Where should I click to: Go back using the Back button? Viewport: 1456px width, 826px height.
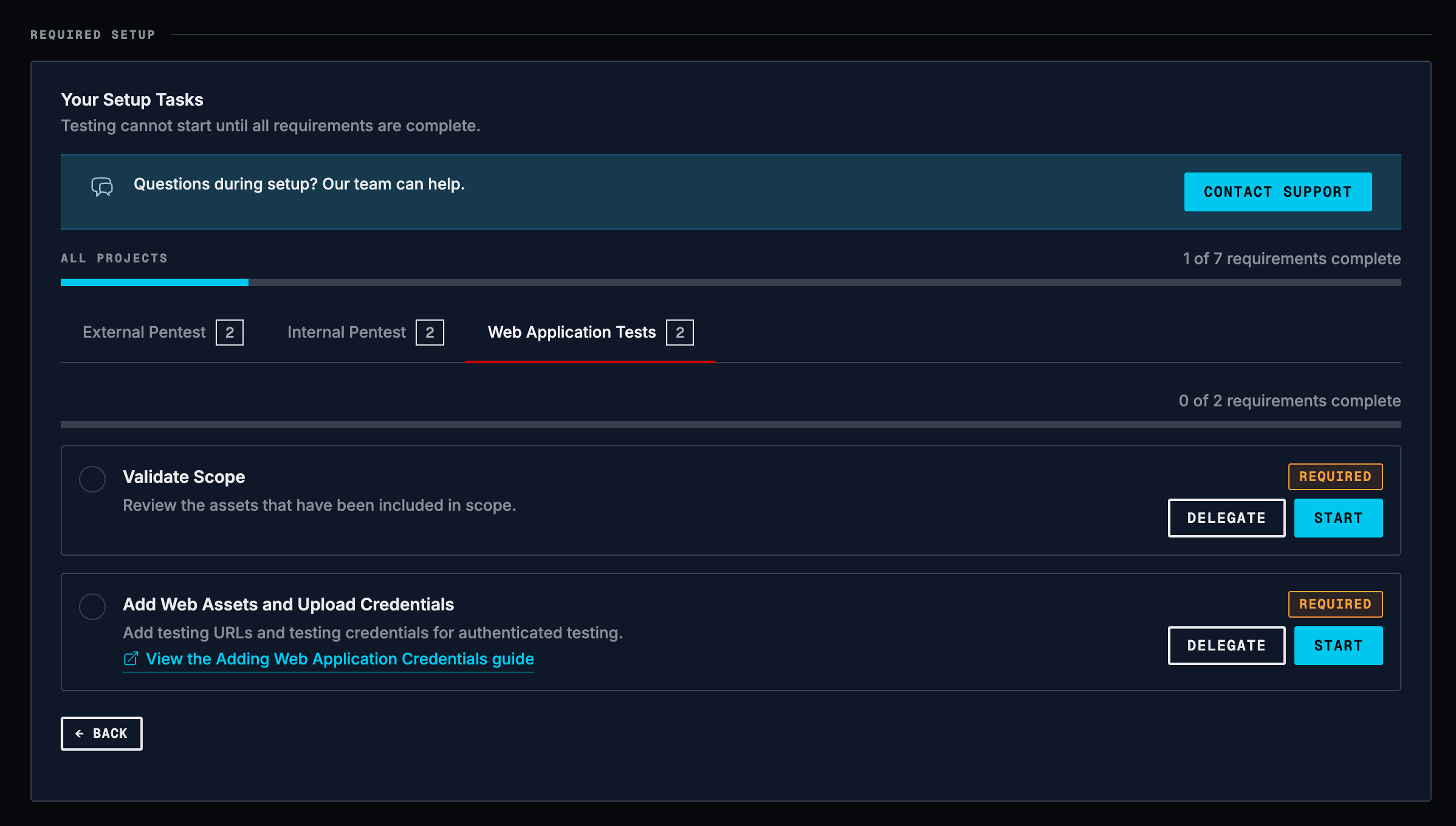(101, 733)
